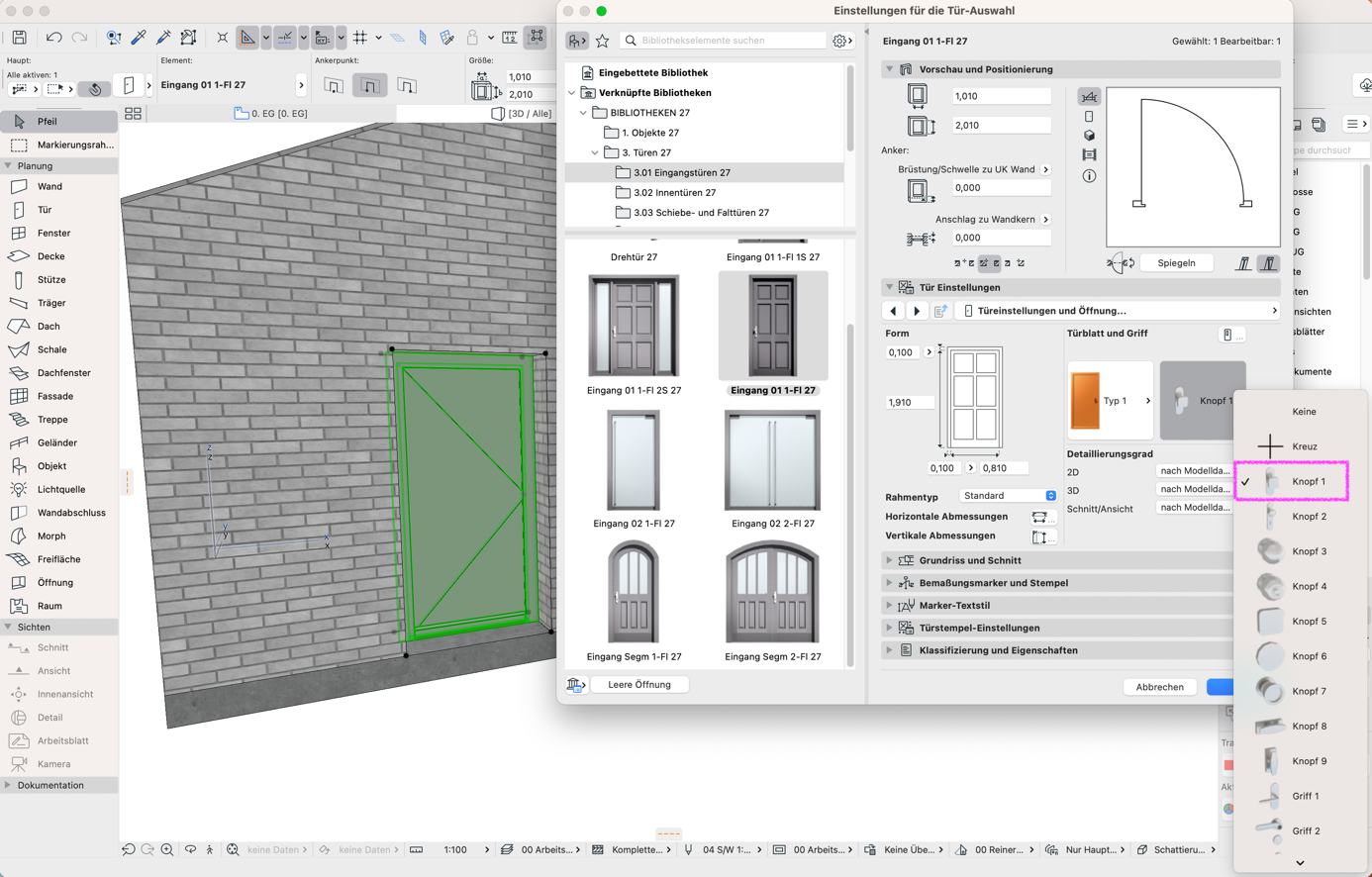Toggle the left opening-side icon beside Spiegeln
This screenshot has width=1372, height=877.
coord(1244,263)
